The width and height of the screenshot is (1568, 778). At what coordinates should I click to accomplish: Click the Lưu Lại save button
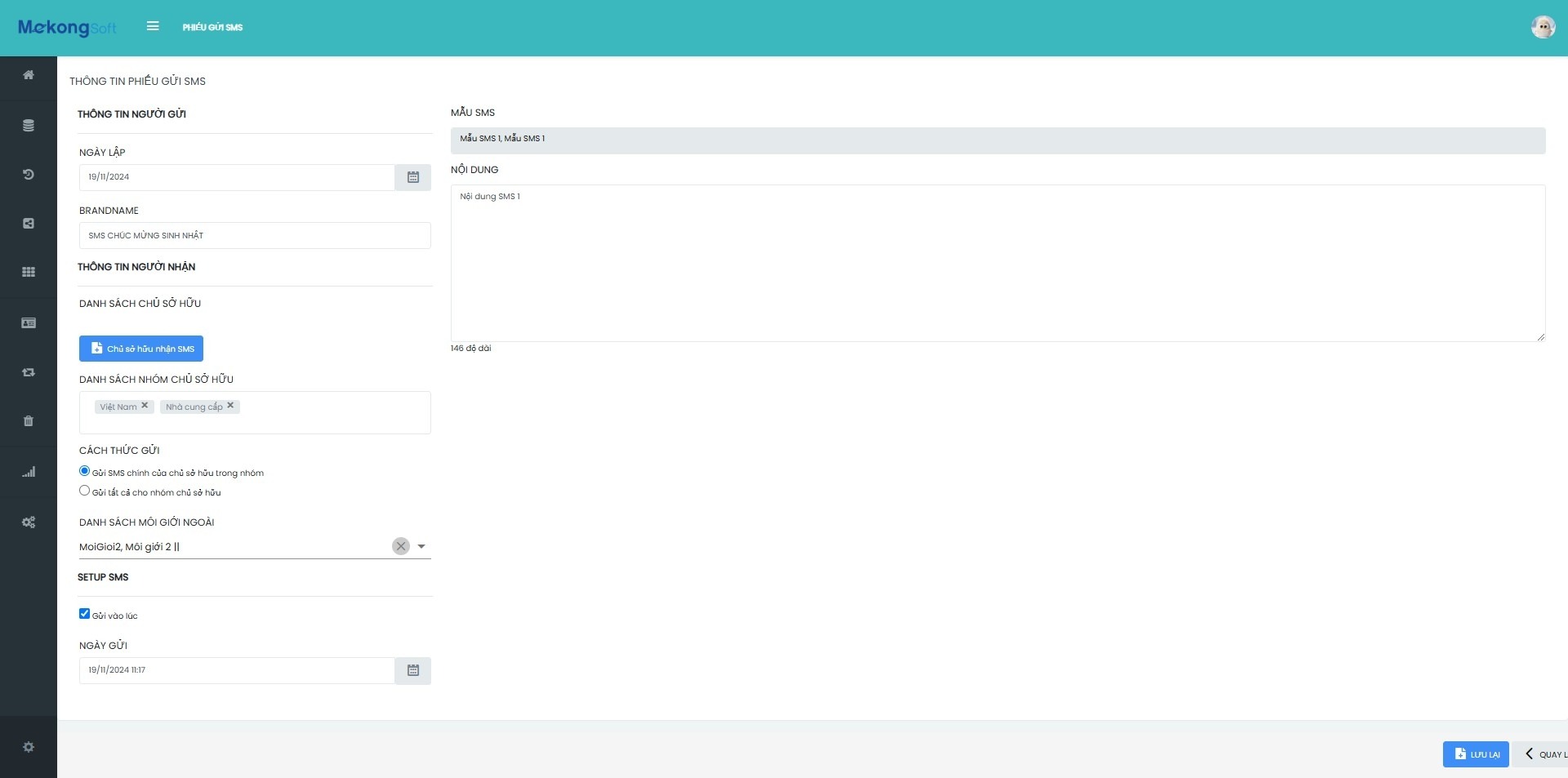pyautogui.click(x=1475, y=754)
